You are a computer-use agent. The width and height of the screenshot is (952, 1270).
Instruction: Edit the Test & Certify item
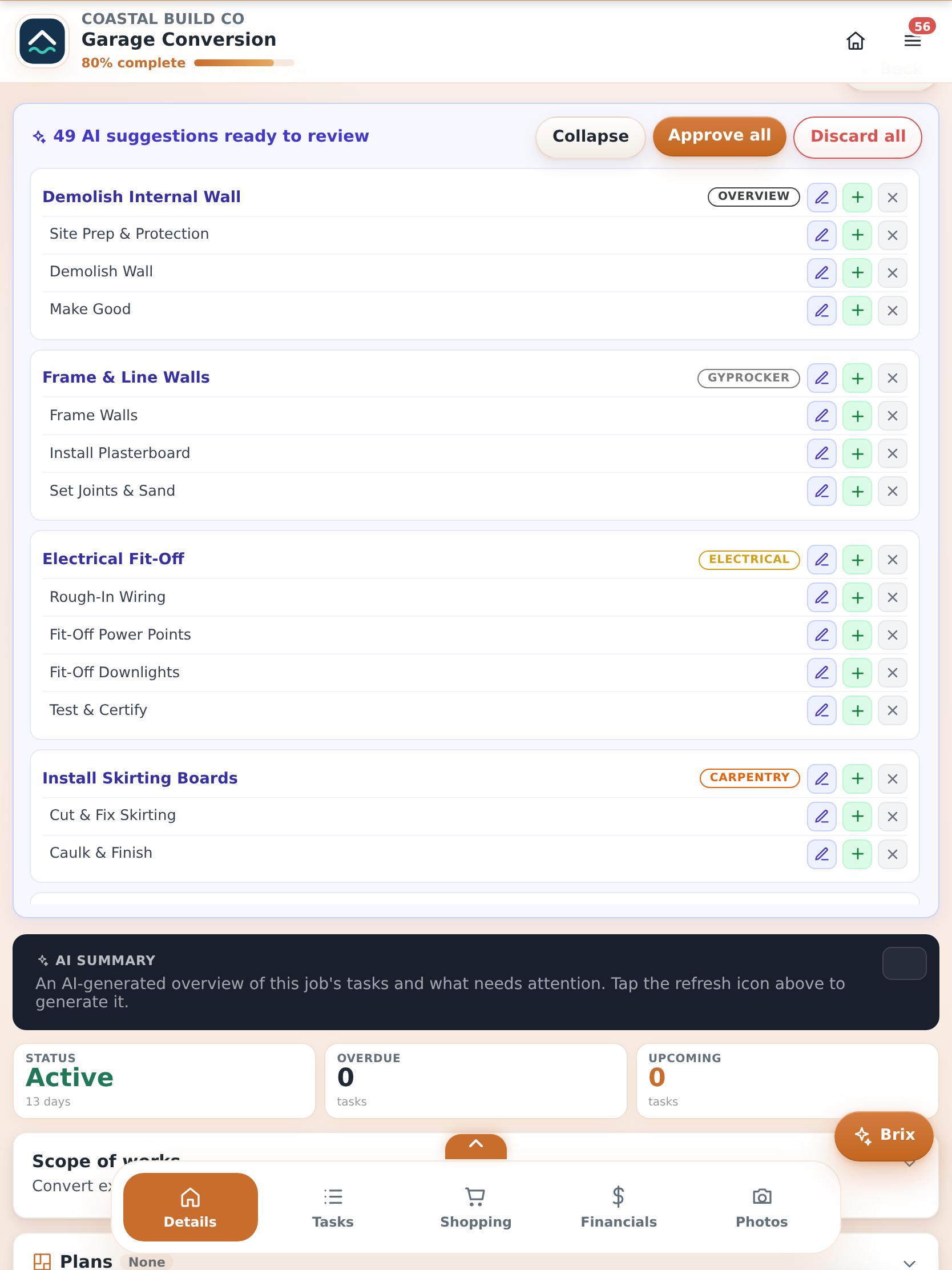pyautogui.click(x=822, y=711)
